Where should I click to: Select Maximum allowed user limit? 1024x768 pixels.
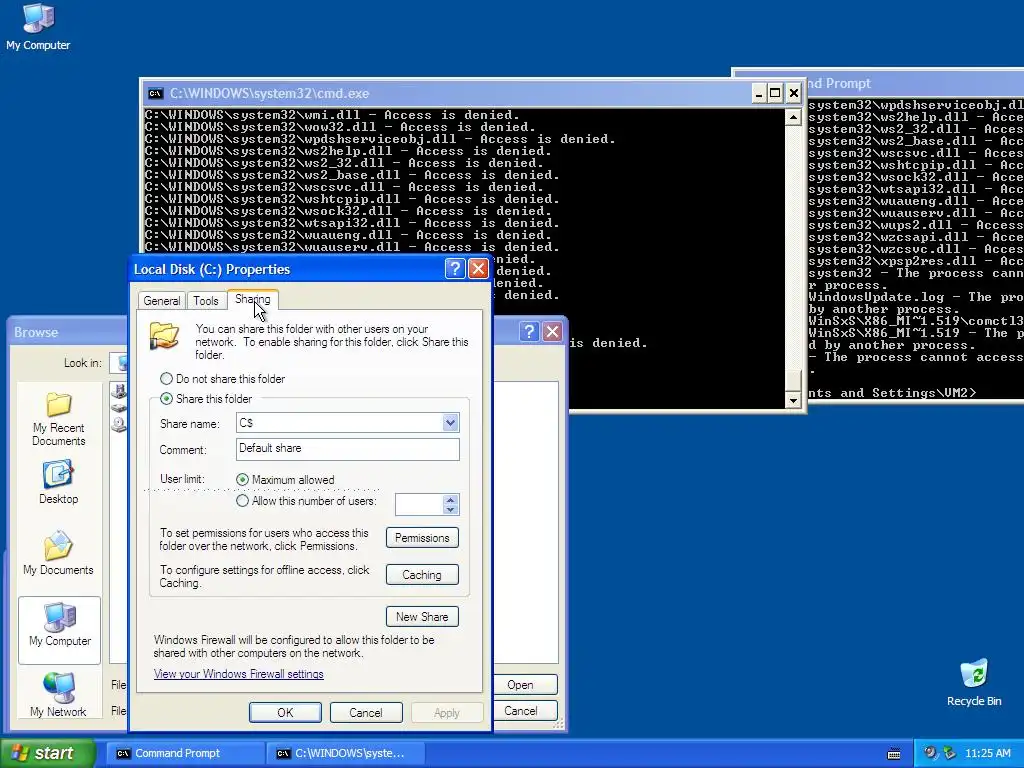point(242,479)
